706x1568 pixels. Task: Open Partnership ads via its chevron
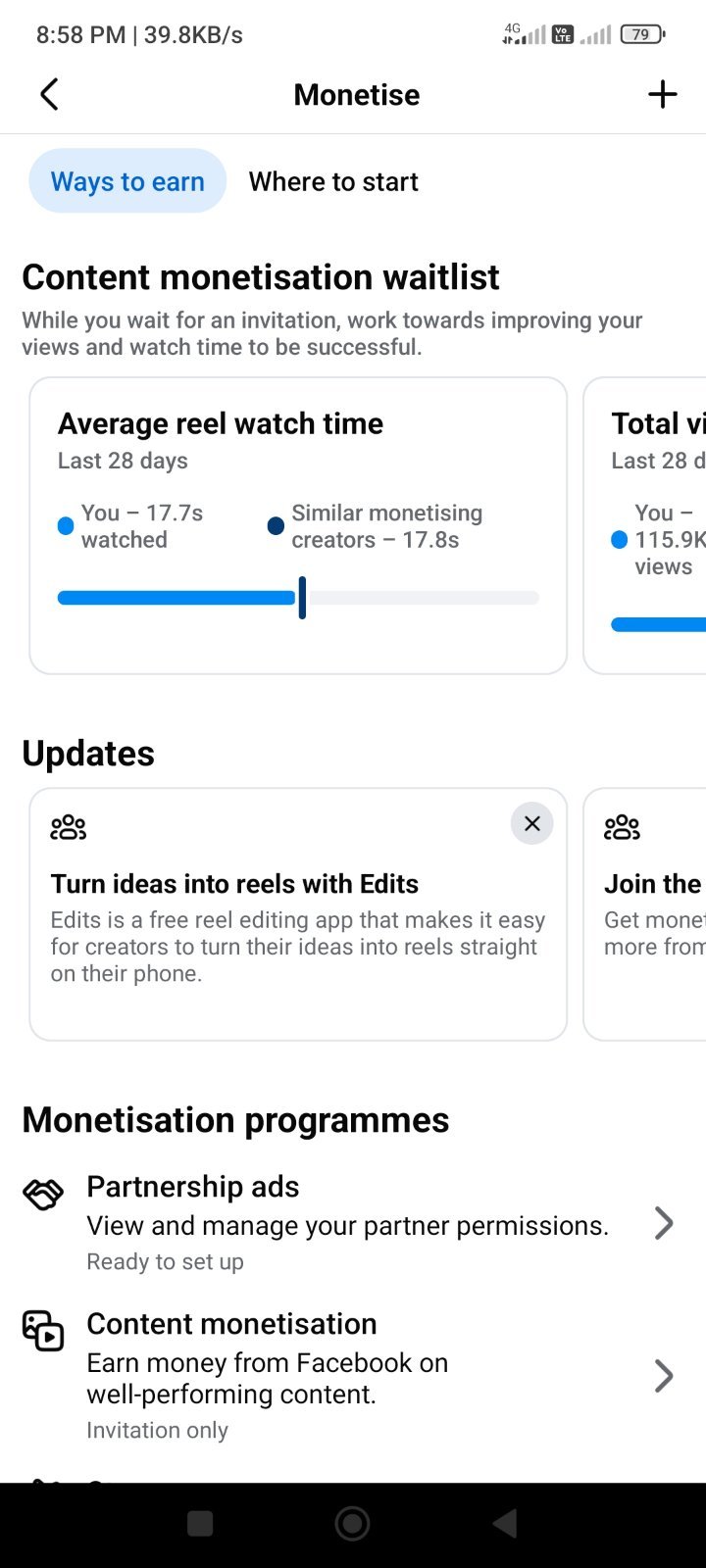[664, 1223]
